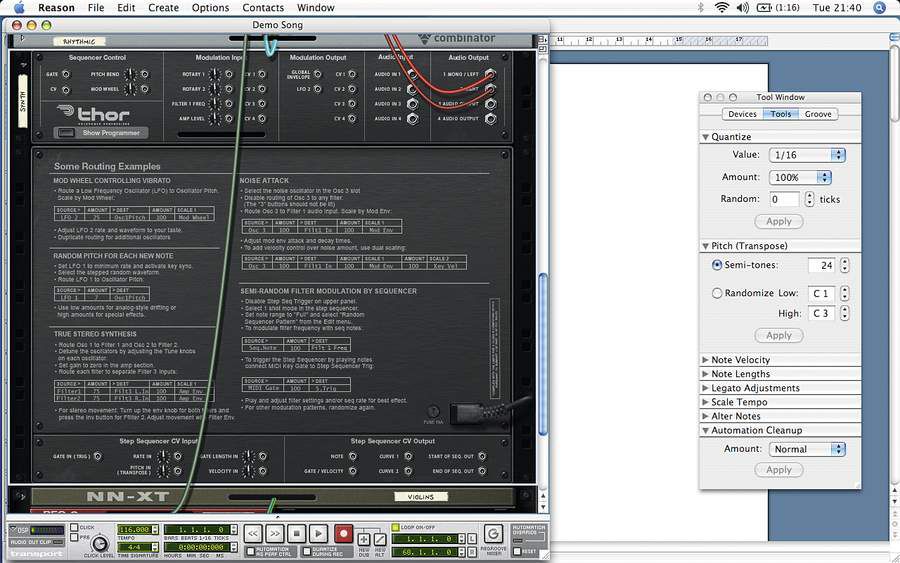Click the left locator L button
The image size is (900, 563).
tap(471, 539)
